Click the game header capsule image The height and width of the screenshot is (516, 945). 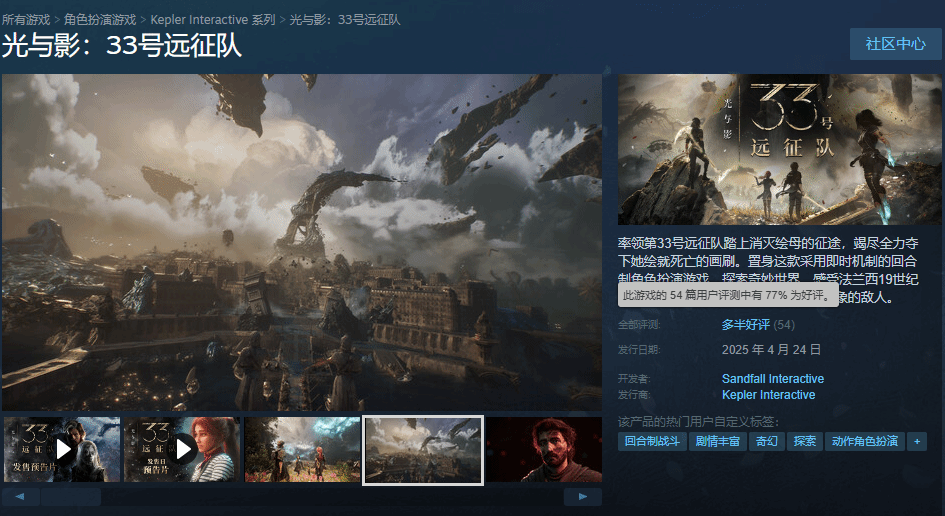click(x=780, y=149)
